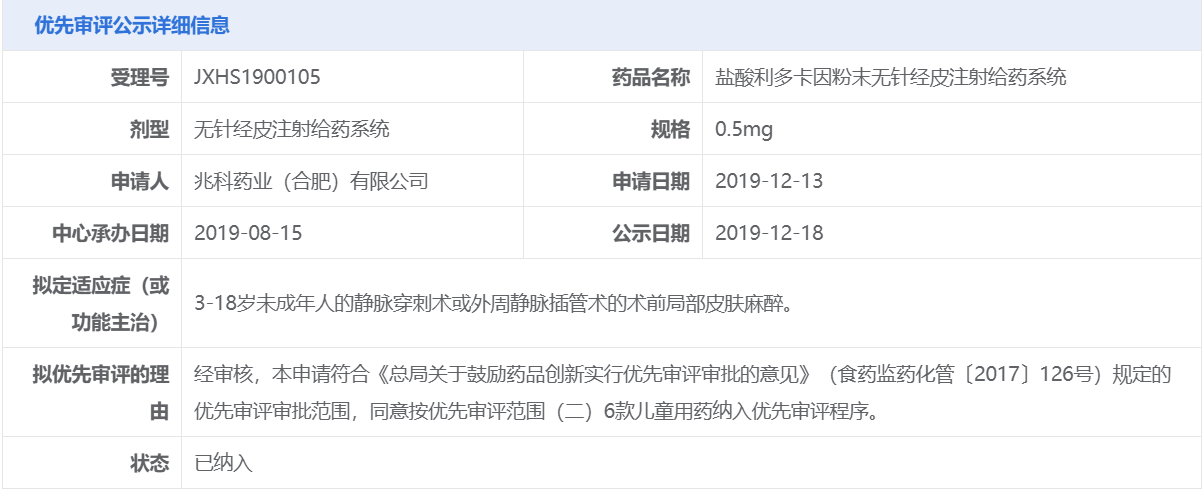The image size is (1203, 489).
Task: Click applicant 兆科药业（合肥）有限公司
Action: pos(311,181)
